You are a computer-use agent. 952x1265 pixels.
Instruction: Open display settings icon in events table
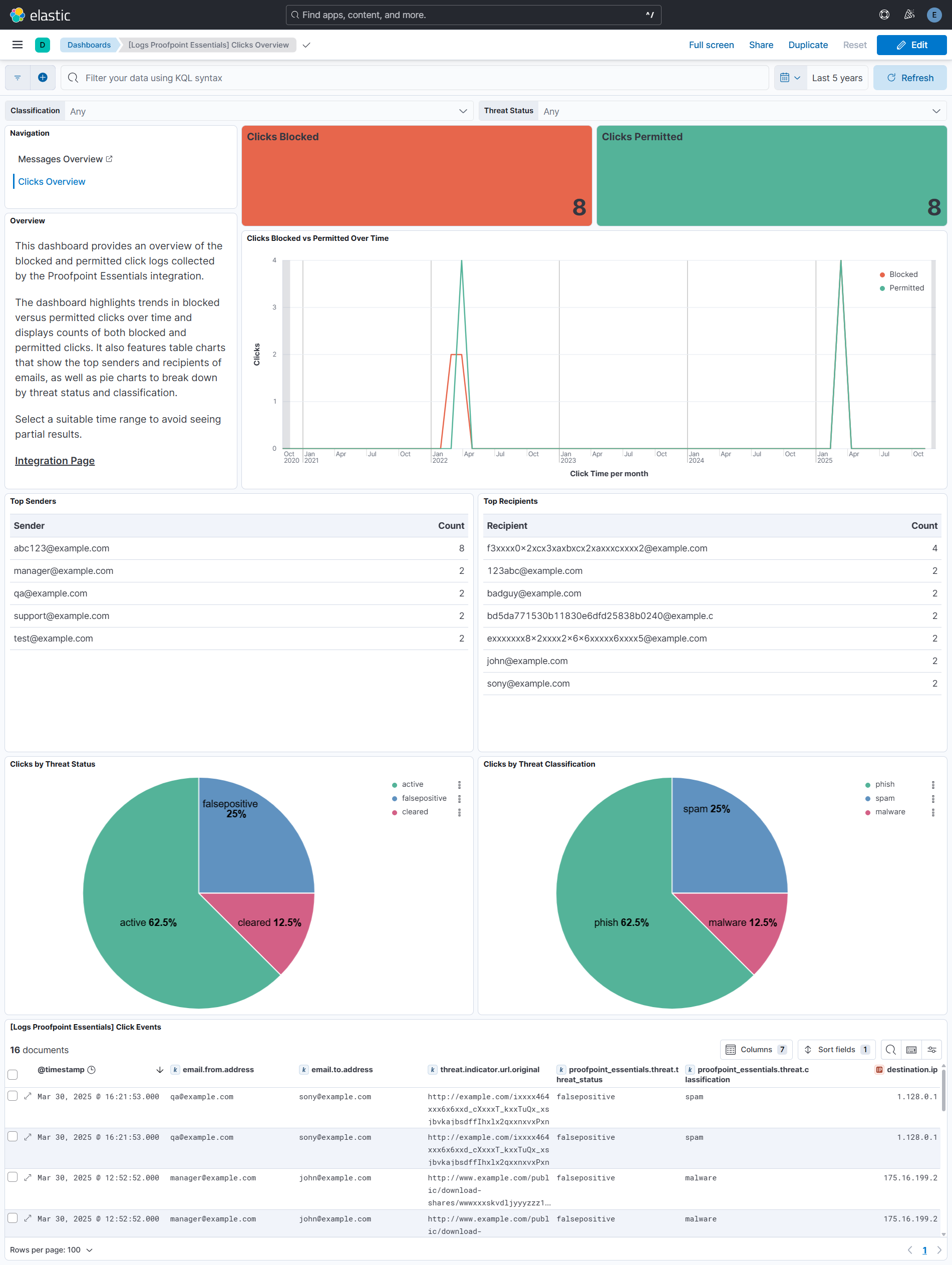coord(932,1049)
